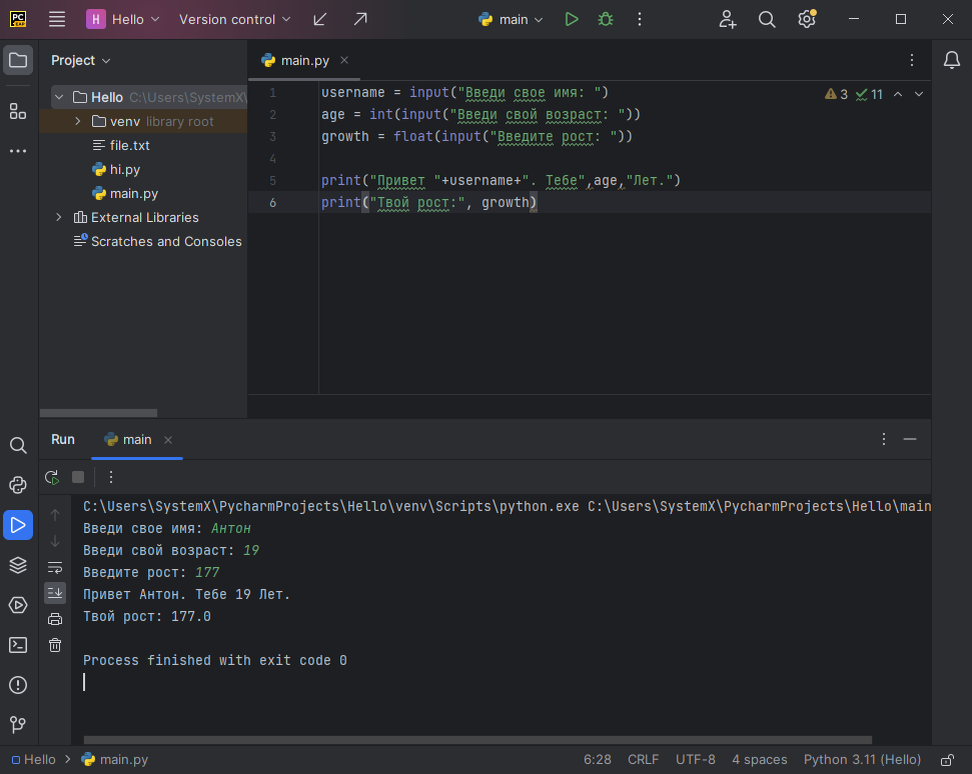This screenshot has width=972, height=774.
Task: Hide the Run tool window
Action: click(x=910, y=439)
